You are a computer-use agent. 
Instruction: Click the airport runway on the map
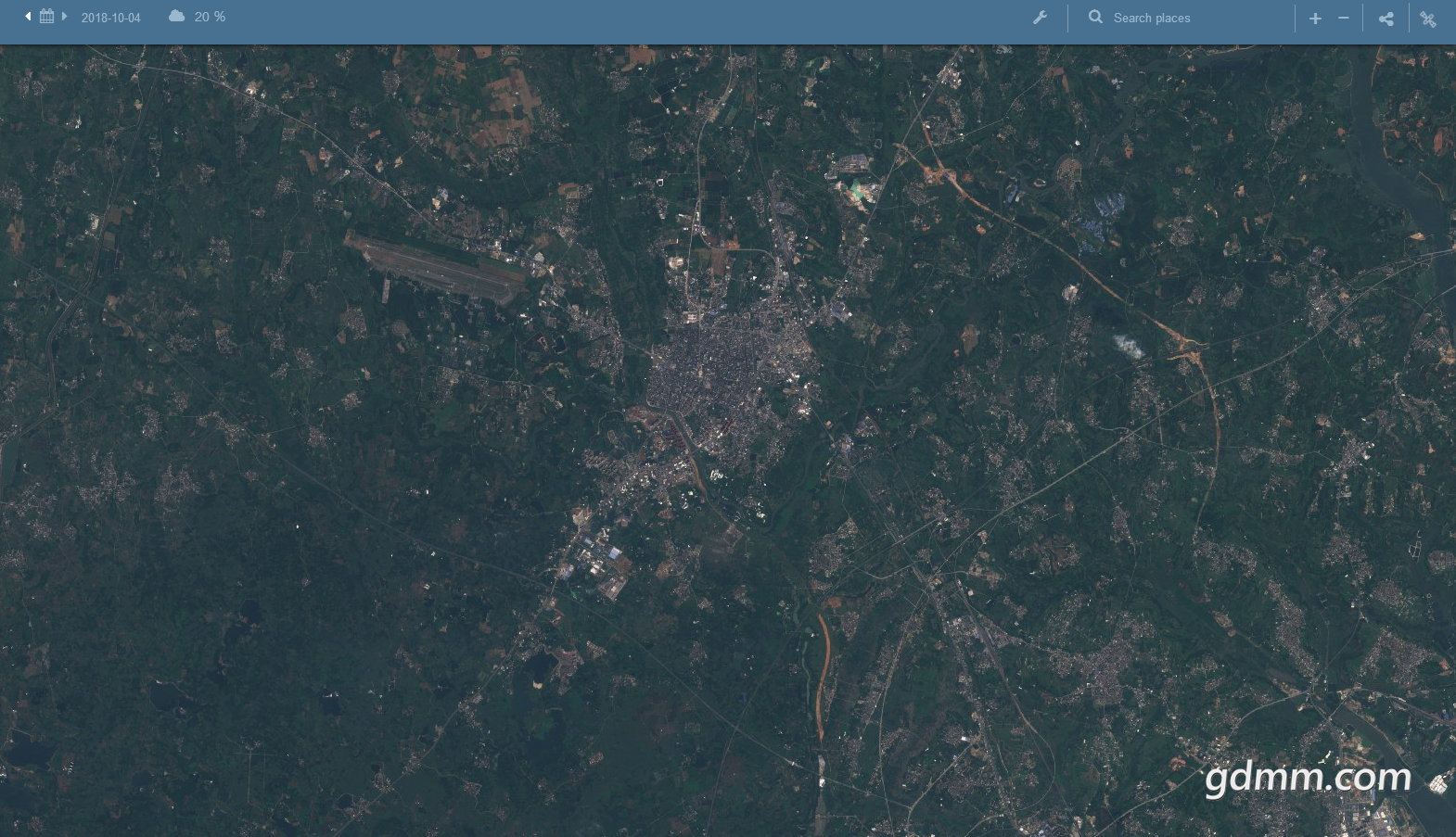tap(436, 268)
